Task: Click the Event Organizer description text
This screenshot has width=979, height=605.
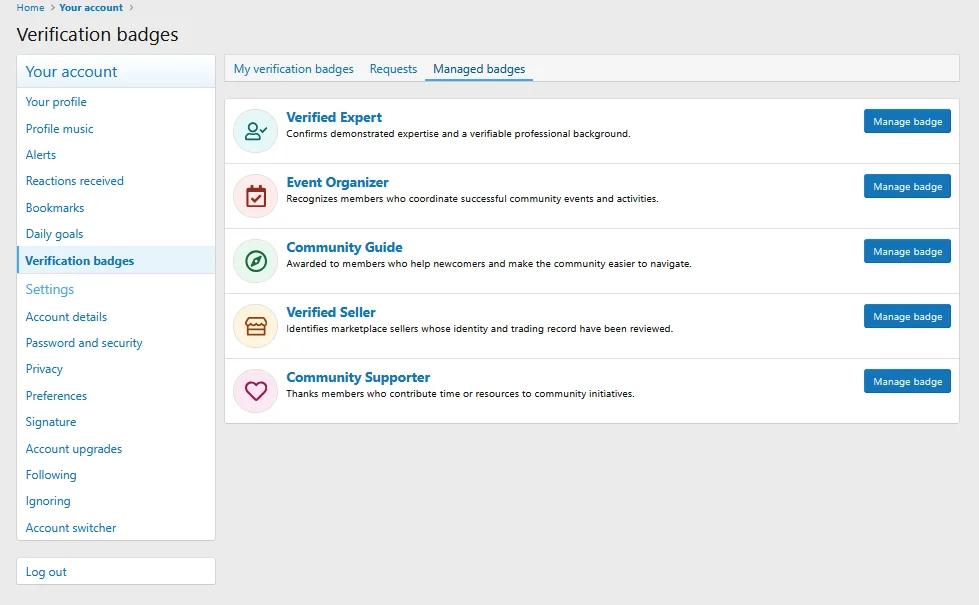Action: (472, 199)
